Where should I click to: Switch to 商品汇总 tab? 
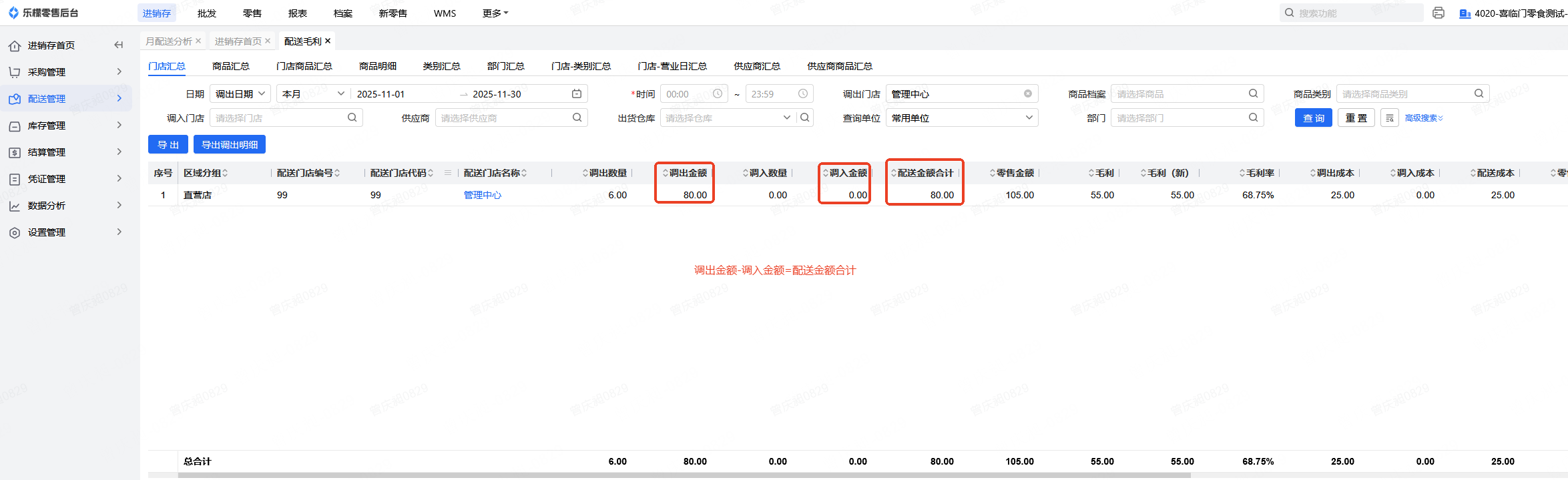(x=231, y=66)
